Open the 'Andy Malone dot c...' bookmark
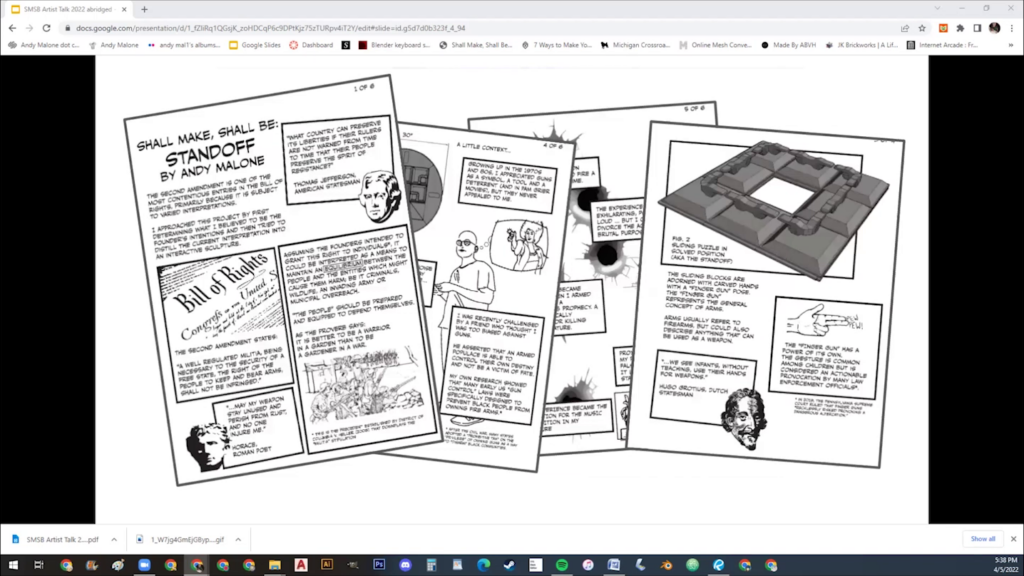 click(44, 45)
